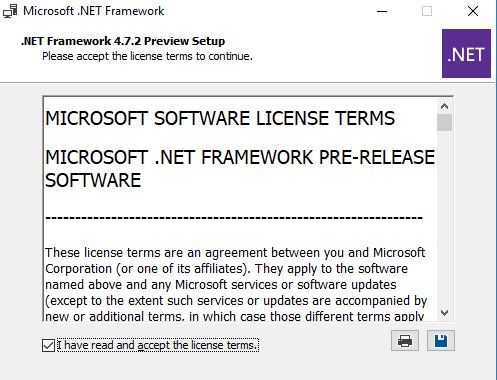Toggle via 'I have read and accept' label

[158, 345]
